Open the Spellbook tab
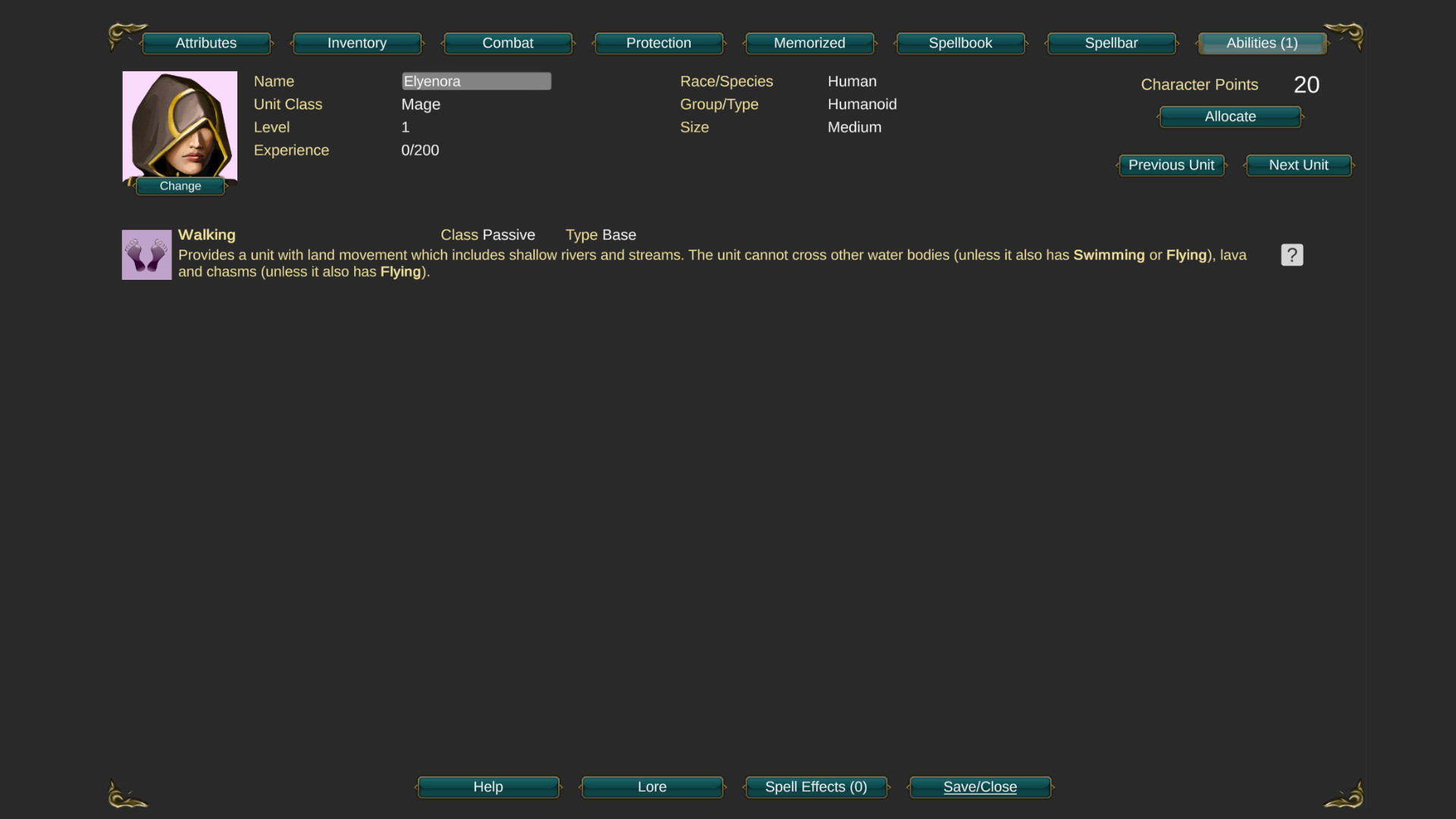The image size is (1456, 819). pyautogui.click(x=960, y=43)
